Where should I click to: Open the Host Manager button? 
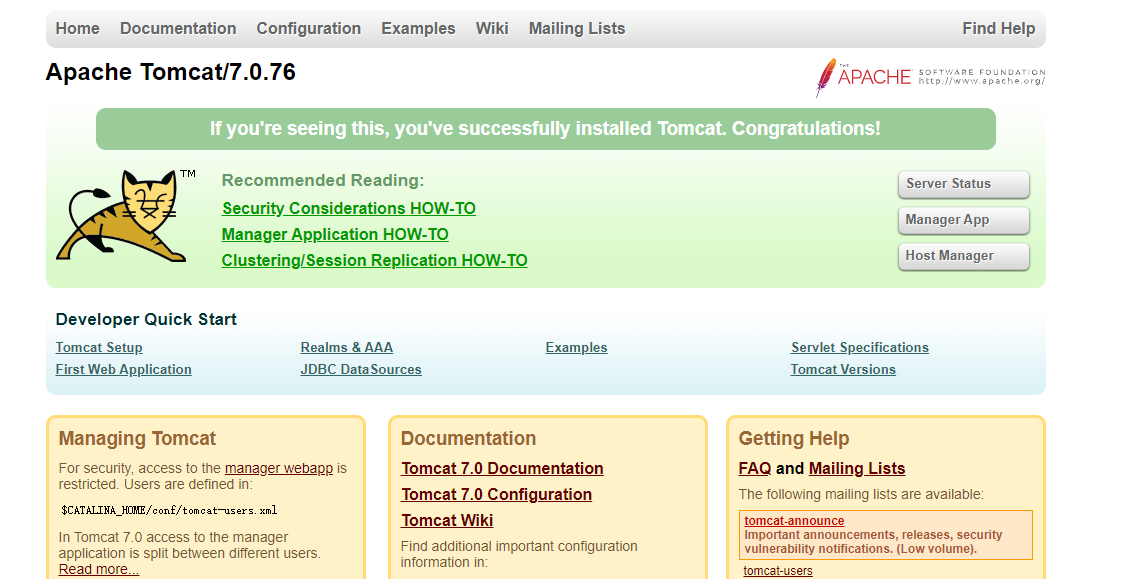(x=964, y=256)
